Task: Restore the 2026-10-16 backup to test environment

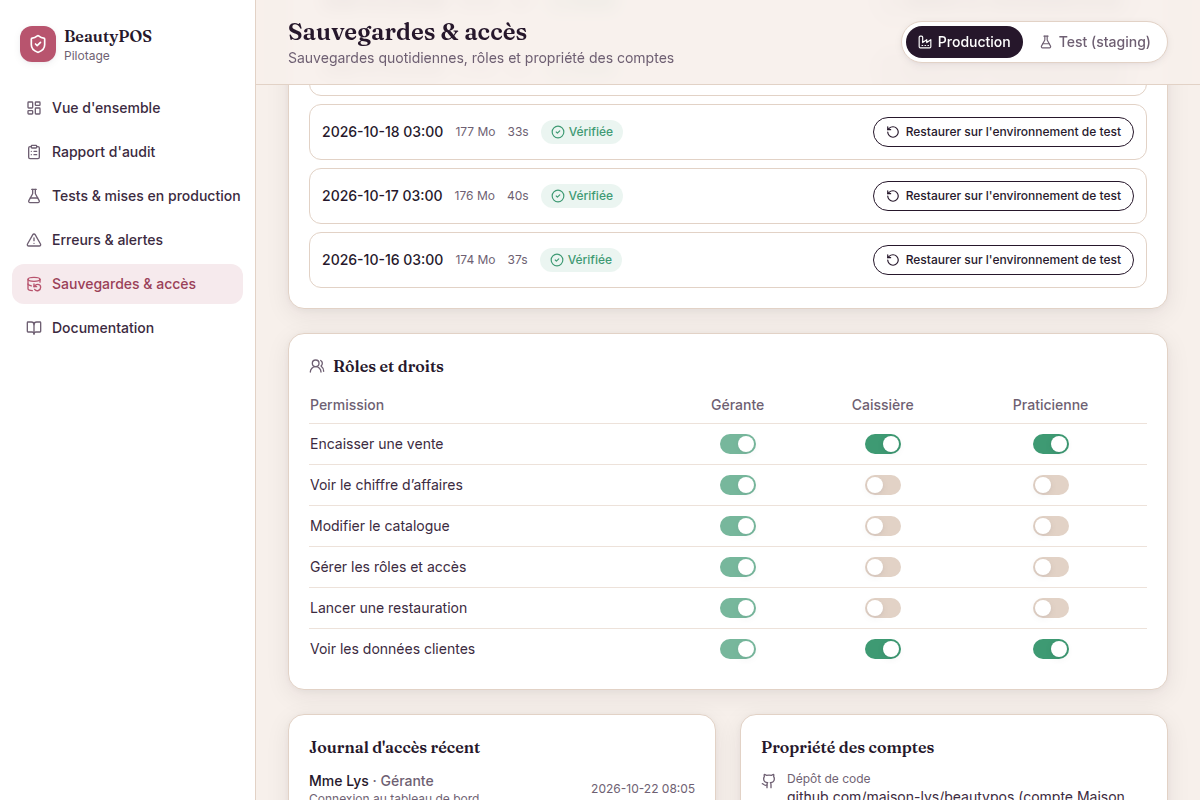Action: (1003, 260)
